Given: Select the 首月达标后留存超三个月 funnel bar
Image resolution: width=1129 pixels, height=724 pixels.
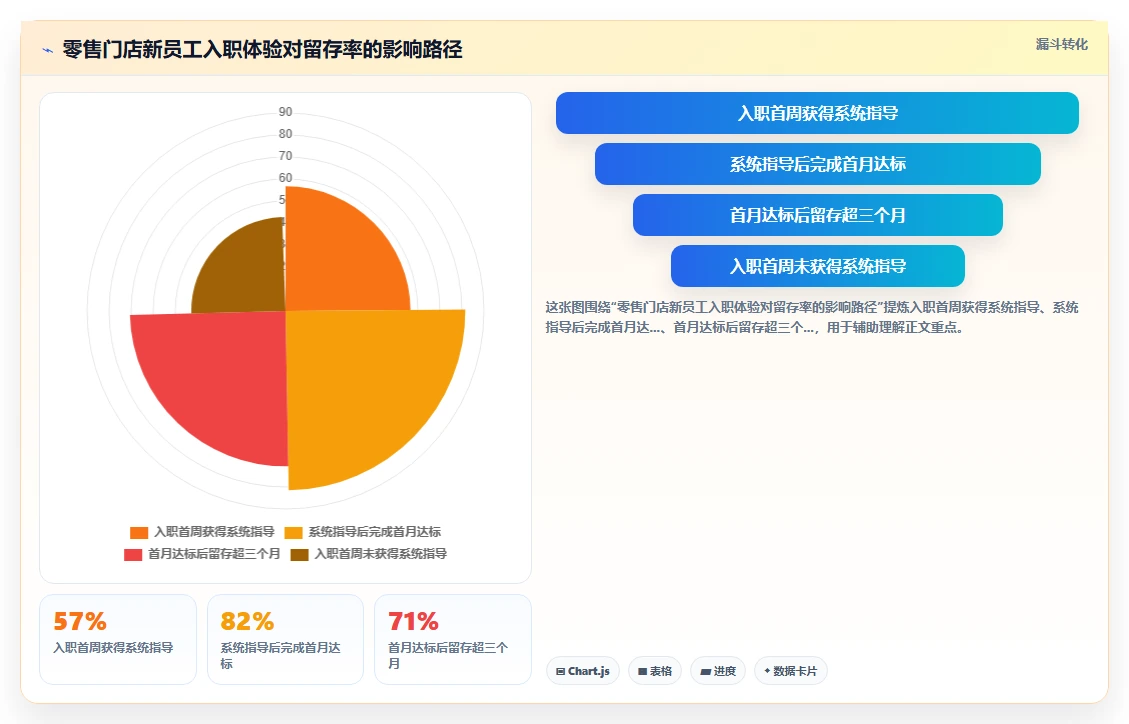Looking at the screenshot, I should tap(817, 215).
